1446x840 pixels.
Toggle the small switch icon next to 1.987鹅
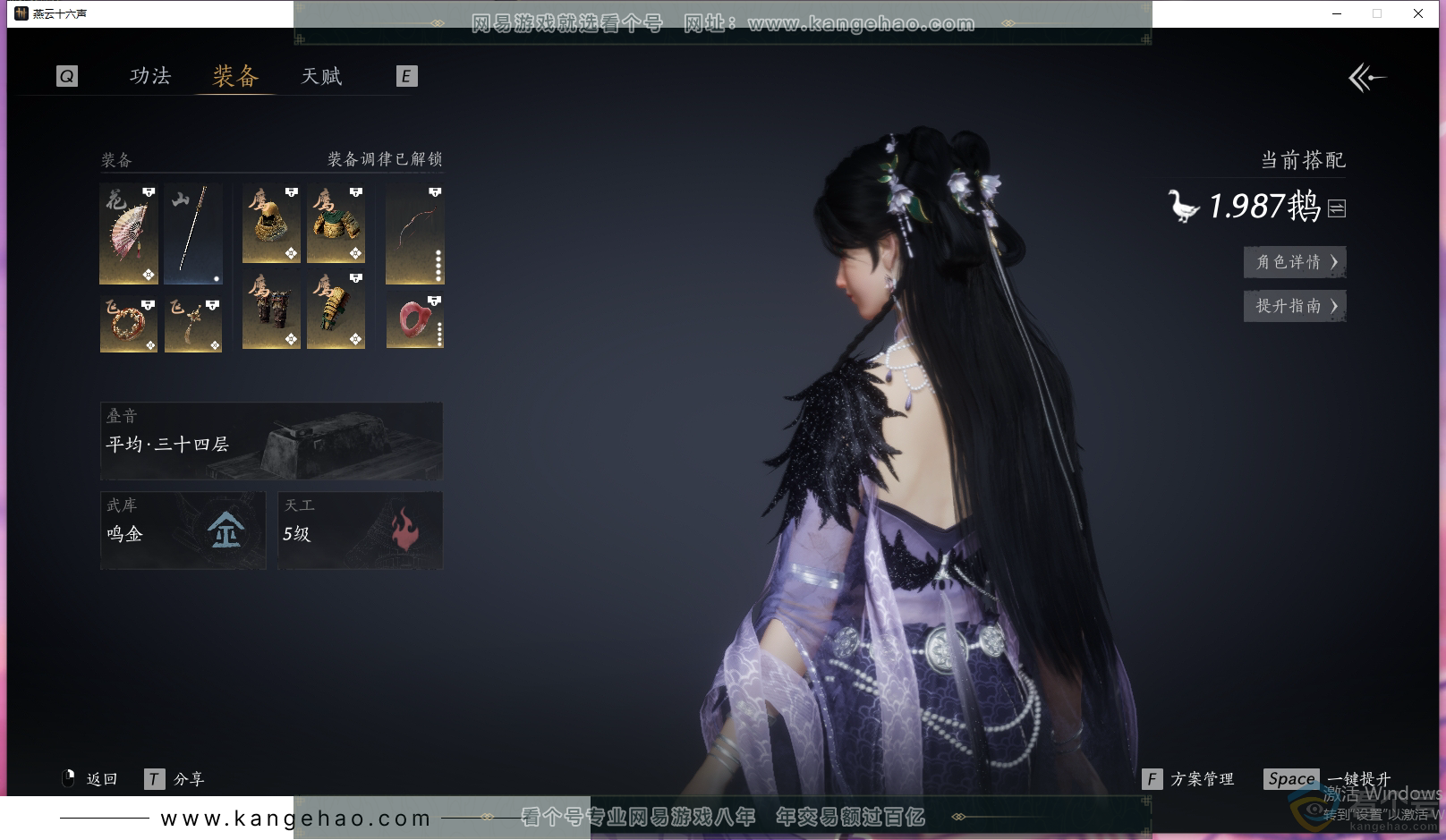1337,208
